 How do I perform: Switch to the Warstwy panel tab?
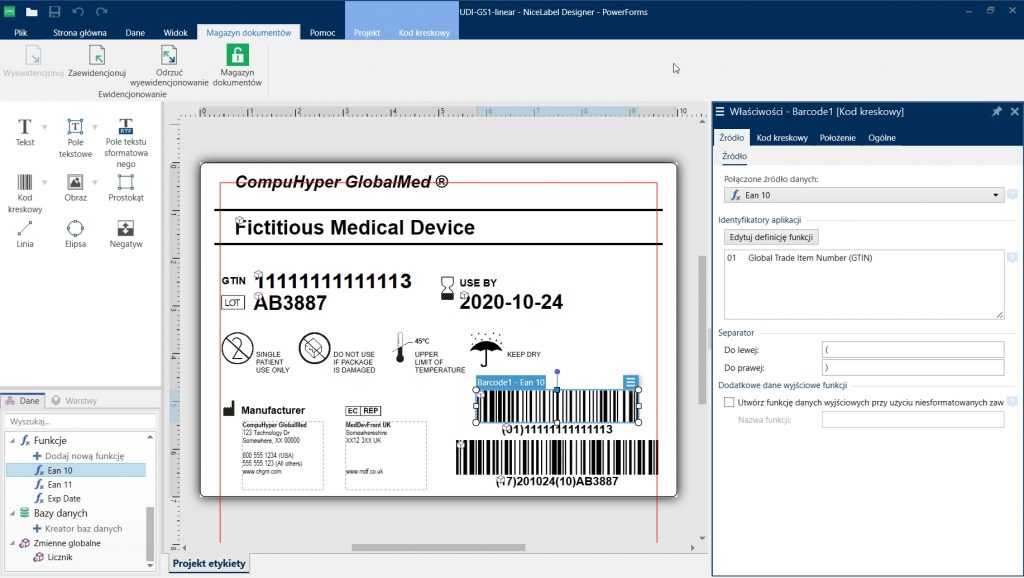click(74, 400)
